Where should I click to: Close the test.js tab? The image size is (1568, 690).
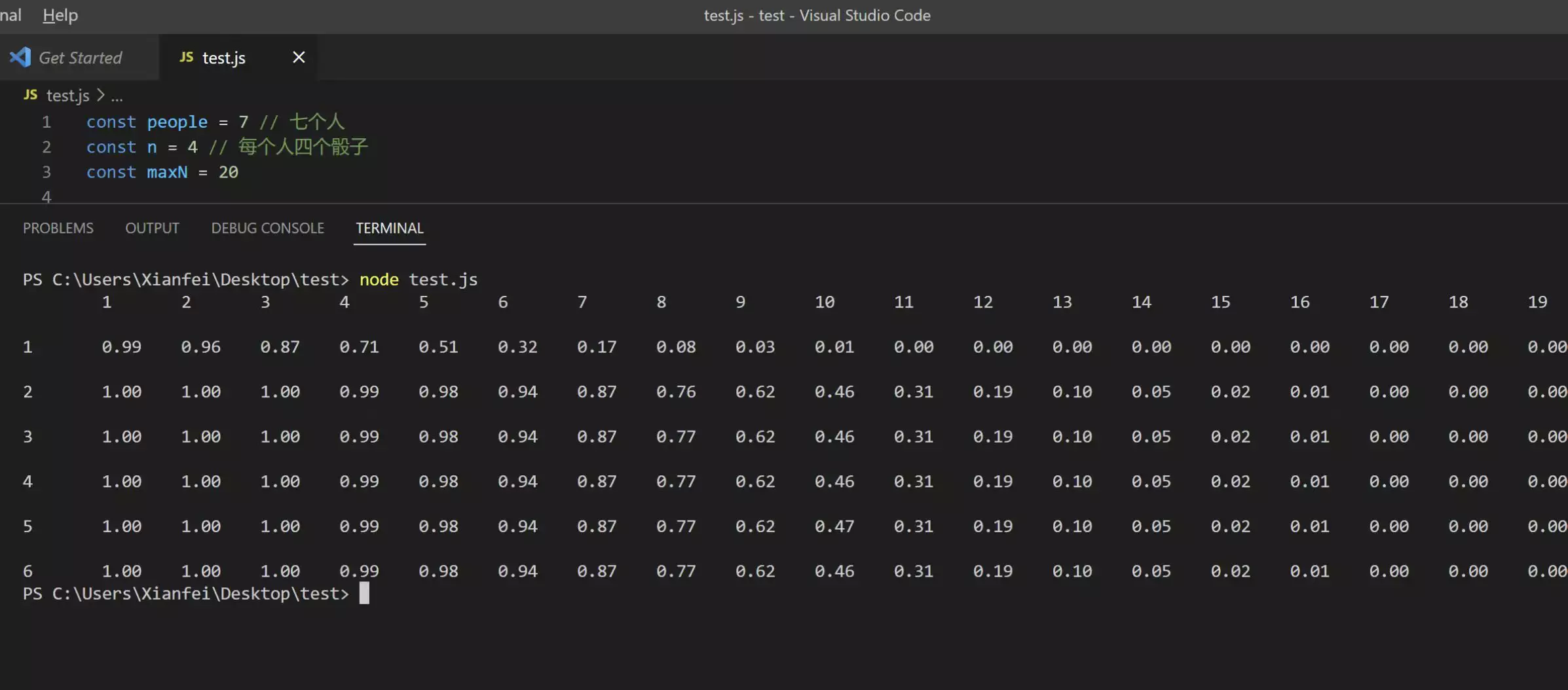(299, 58)
